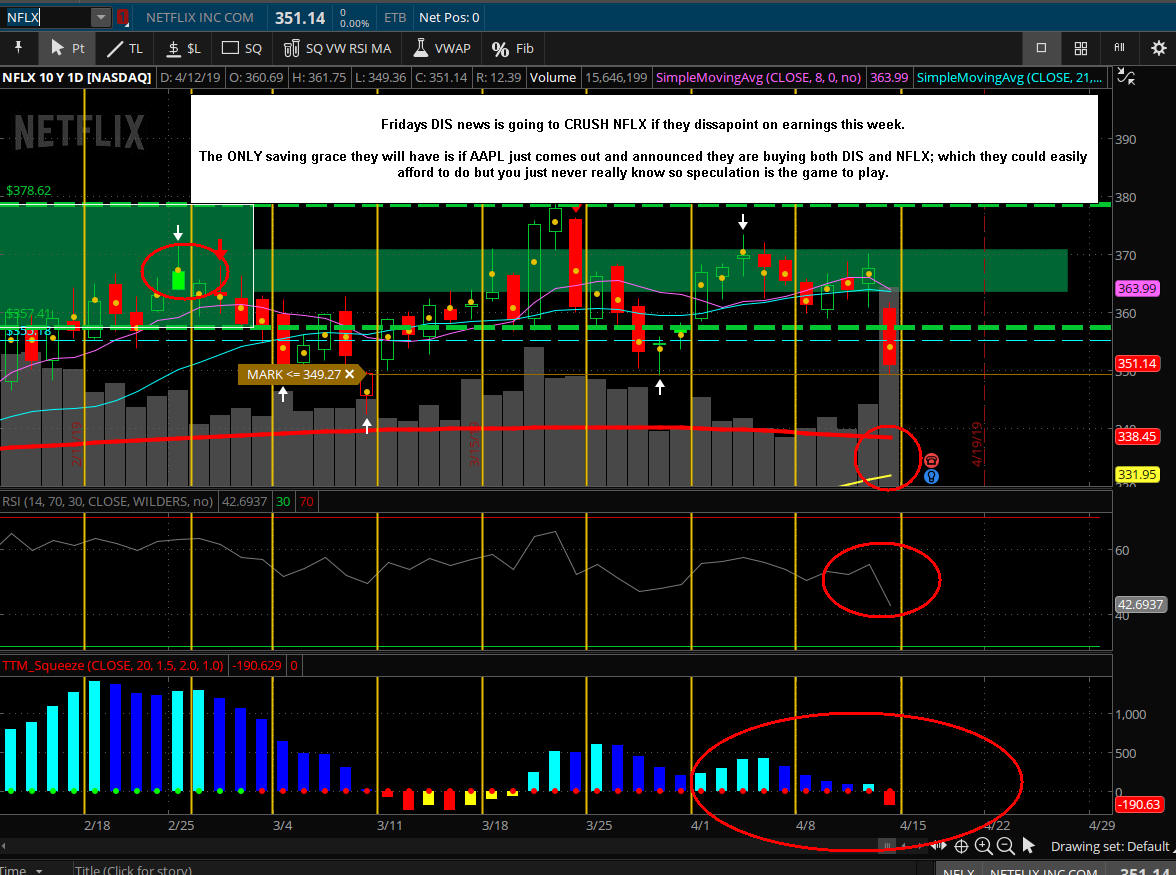
Task: Toggle the multi-chart grid layout
Action: [1080, 48]
